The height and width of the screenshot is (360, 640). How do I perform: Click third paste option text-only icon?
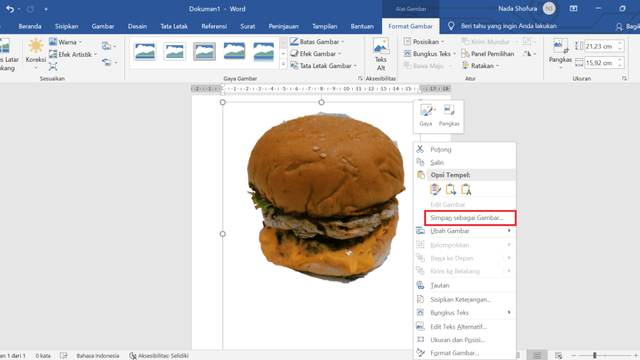click(x=466, y=189)
